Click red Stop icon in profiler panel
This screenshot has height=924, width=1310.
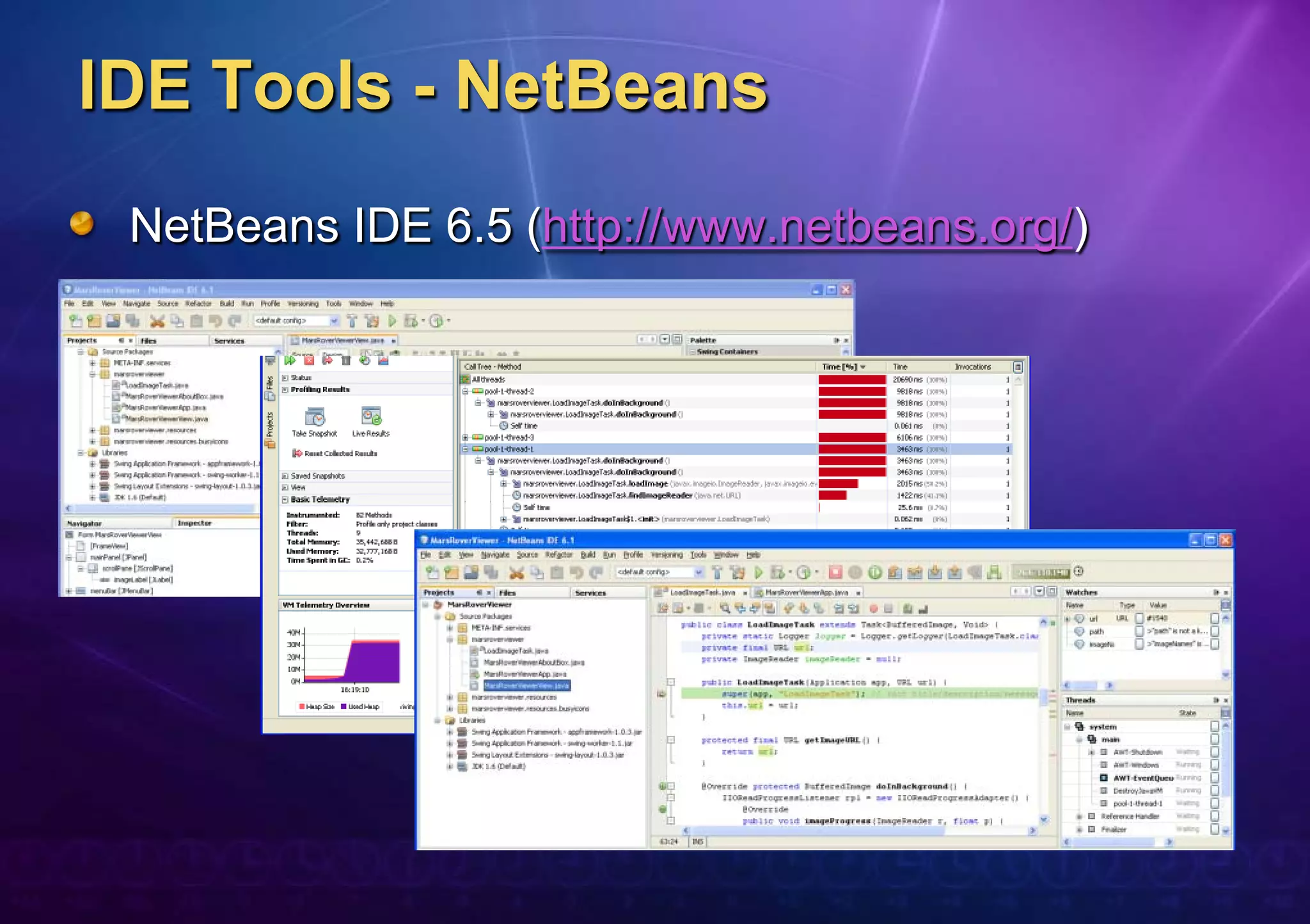(309, 360)
